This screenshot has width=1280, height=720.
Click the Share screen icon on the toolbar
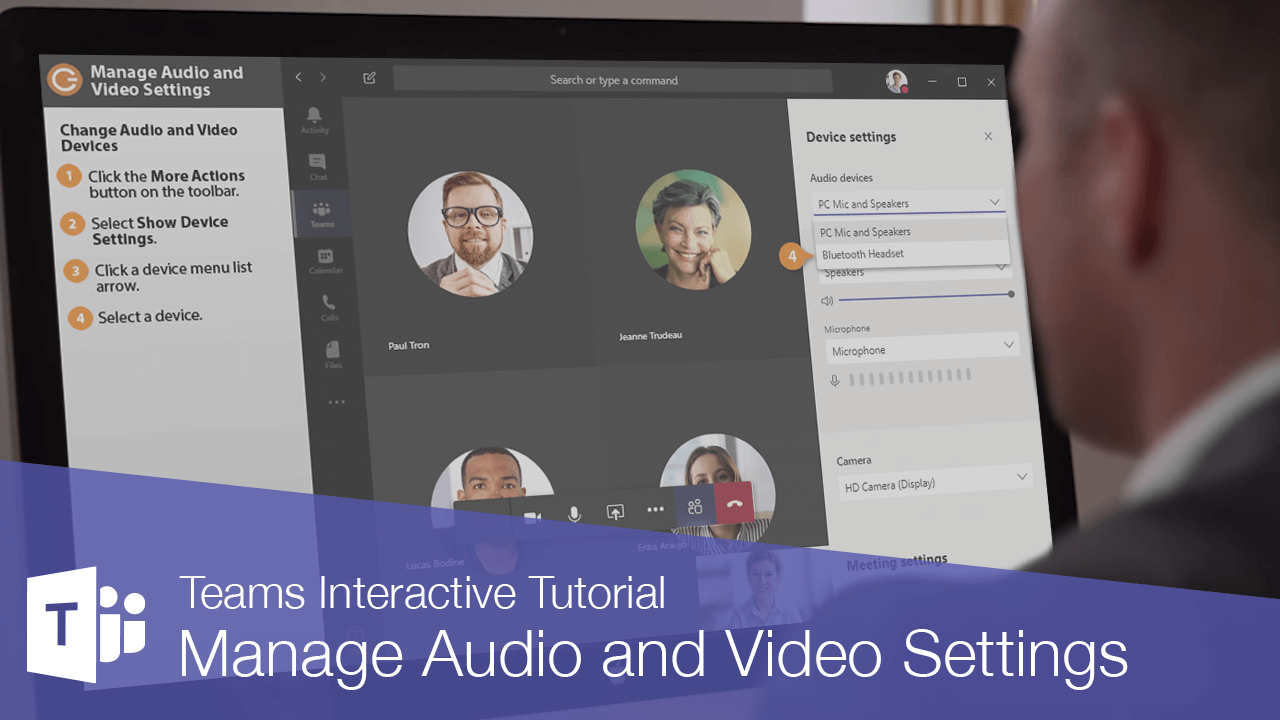click(614, 511)
